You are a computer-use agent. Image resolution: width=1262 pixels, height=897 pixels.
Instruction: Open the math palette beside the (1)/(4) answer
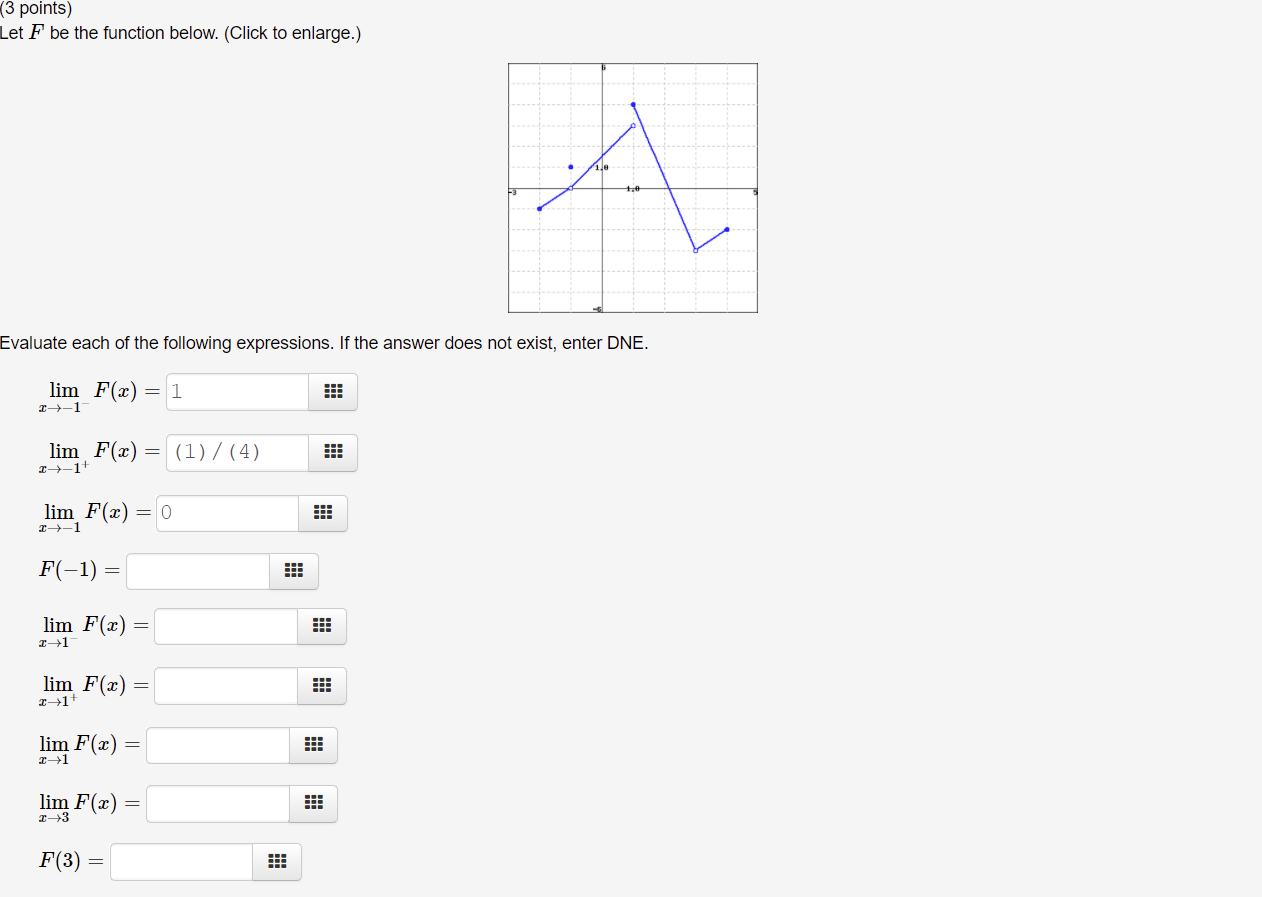point(333,452)
